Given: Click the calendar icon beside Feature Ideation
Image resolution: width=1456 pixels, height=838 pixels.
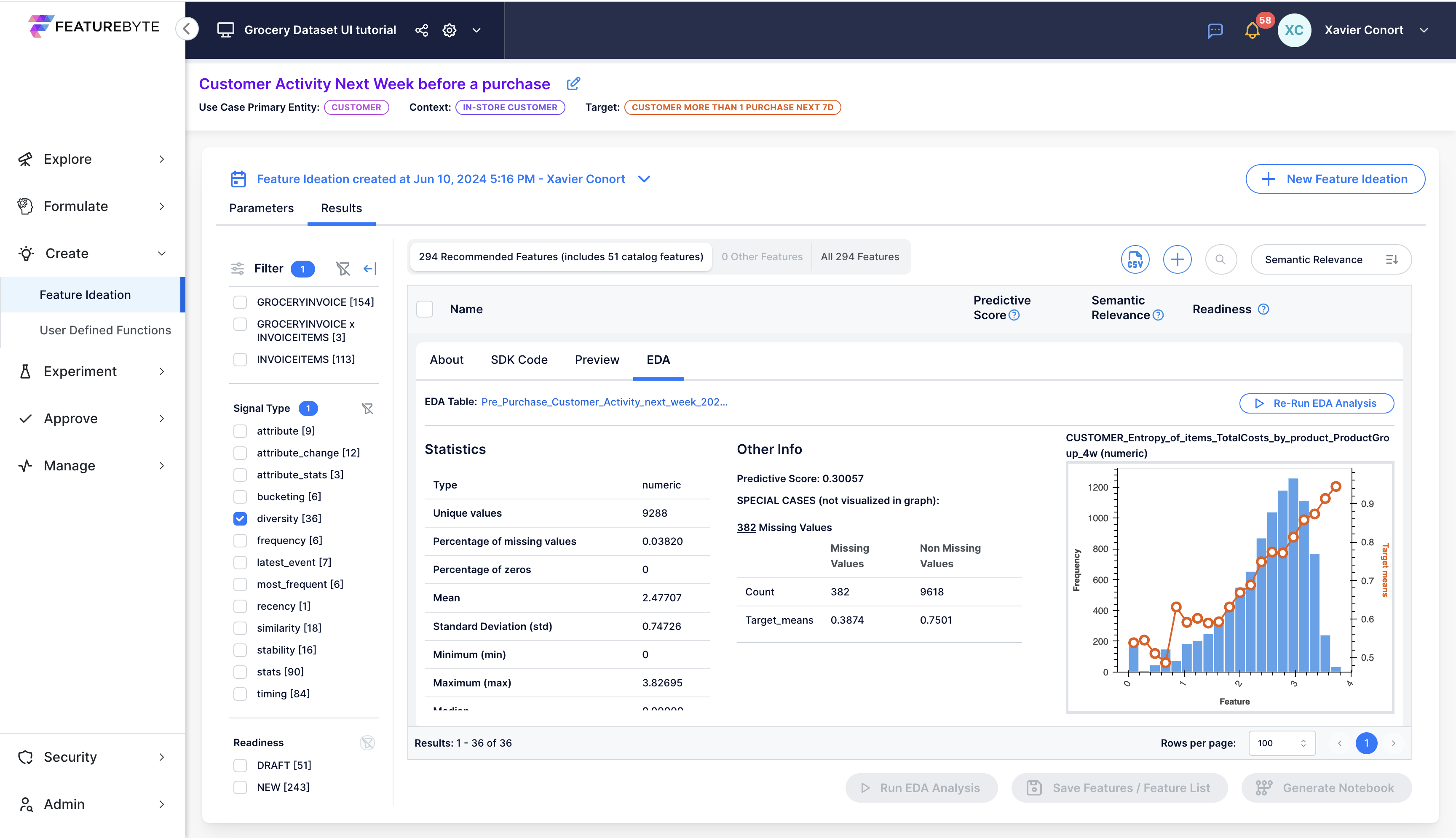Looking at the screenshot, I should 238,179.
